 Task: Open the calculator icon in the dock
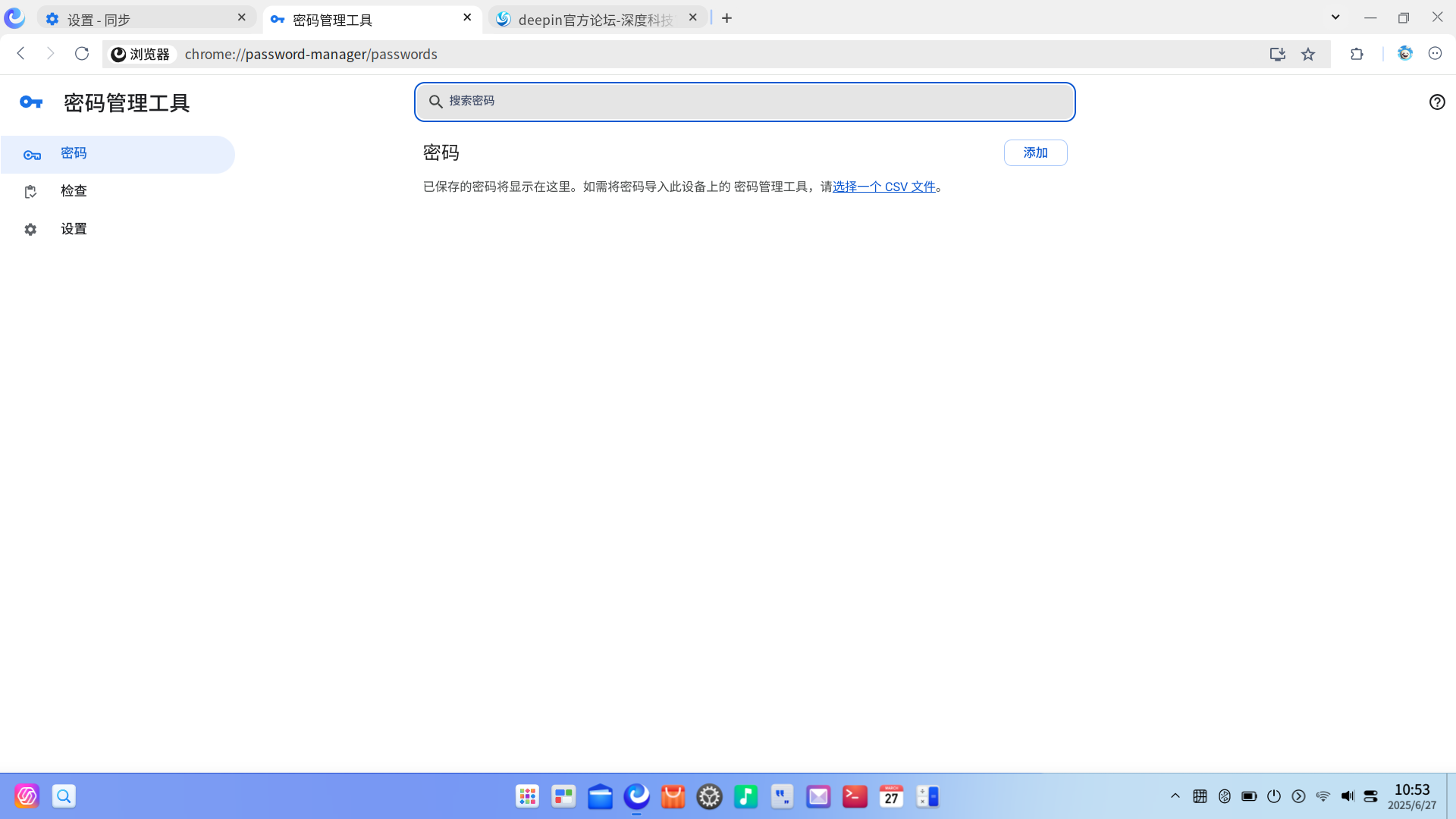pos(927,796)
